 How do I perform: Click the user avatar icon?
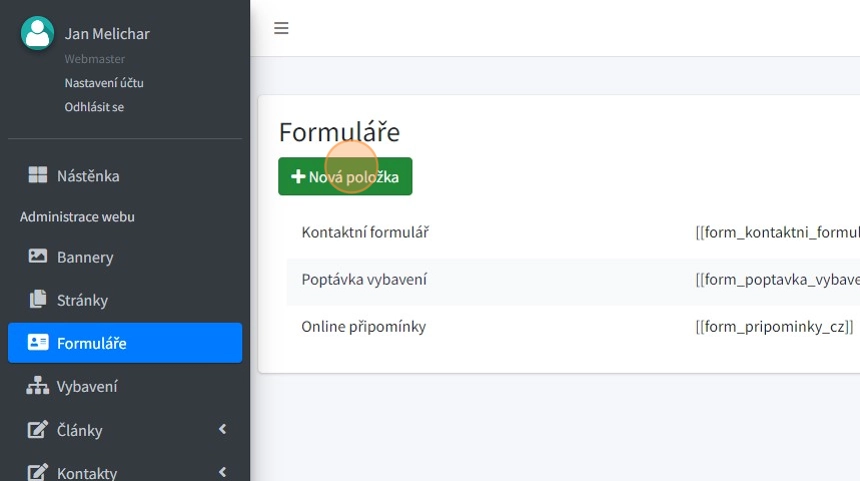click(x=37, y=34)
